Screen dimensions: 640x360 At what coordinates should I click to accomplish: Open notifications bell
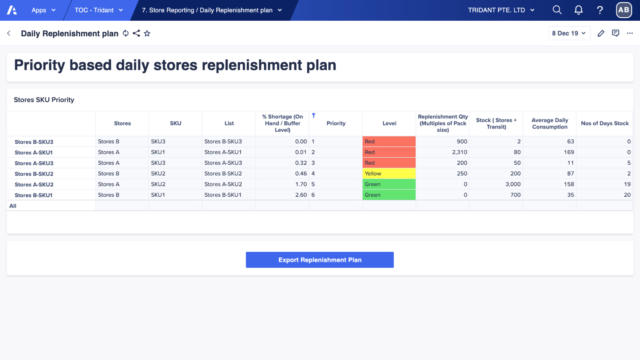pyautogui.click(x=578, y=10)
